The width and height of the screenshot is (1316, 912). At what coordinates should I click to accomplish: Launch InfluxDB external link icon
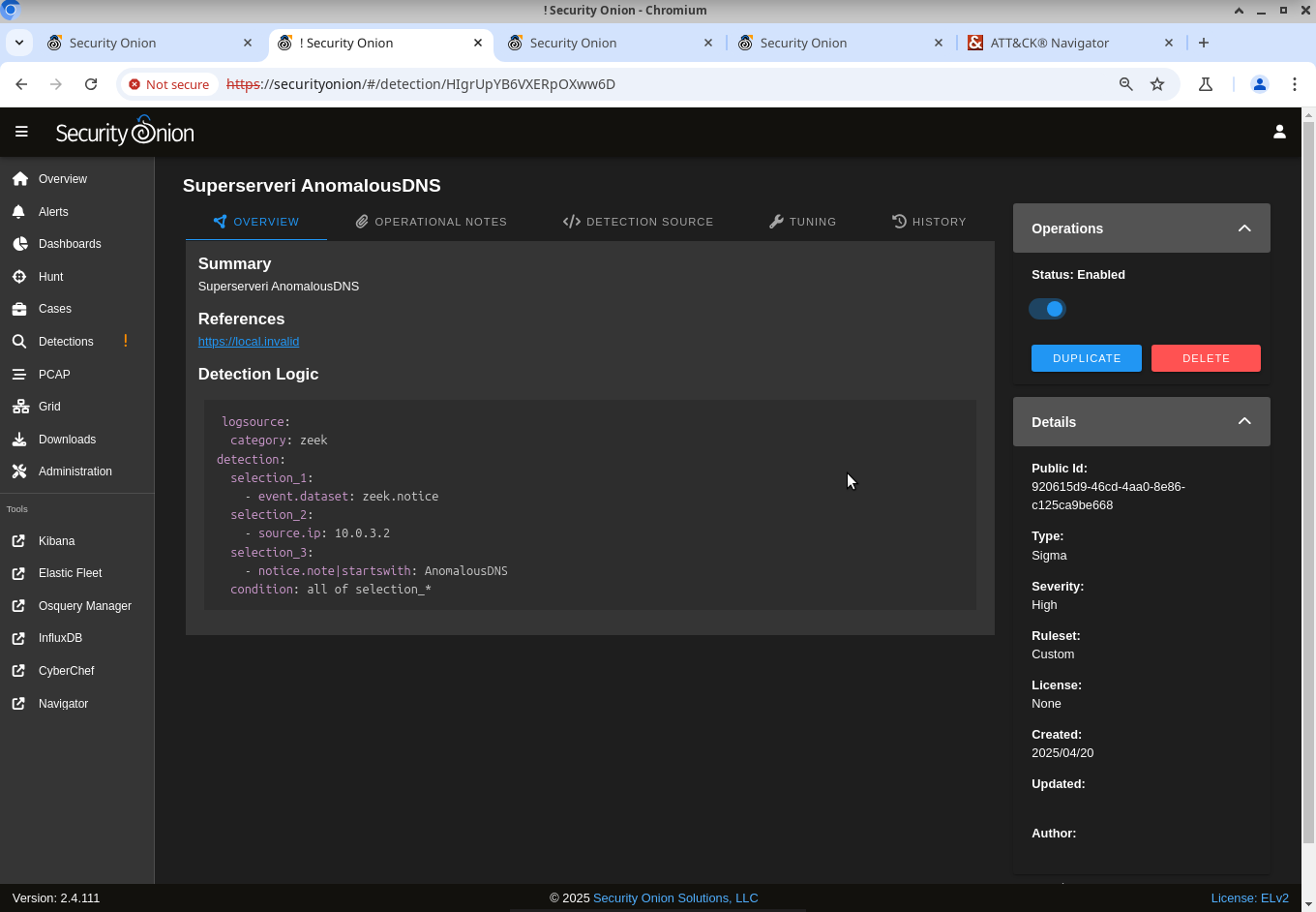[18, 638]
